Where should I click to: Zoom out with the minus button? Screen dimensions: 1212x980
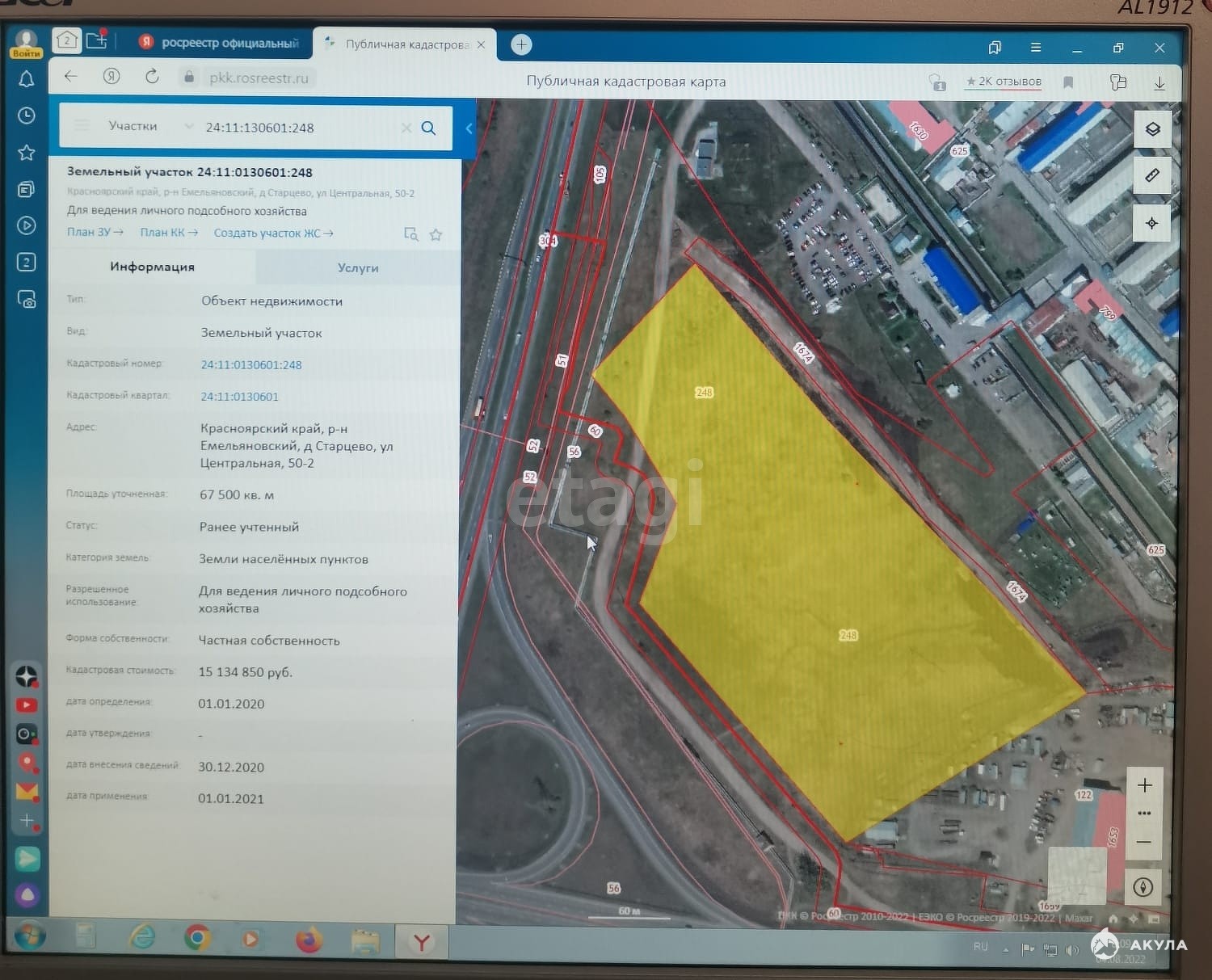[x=1144, y=842]
